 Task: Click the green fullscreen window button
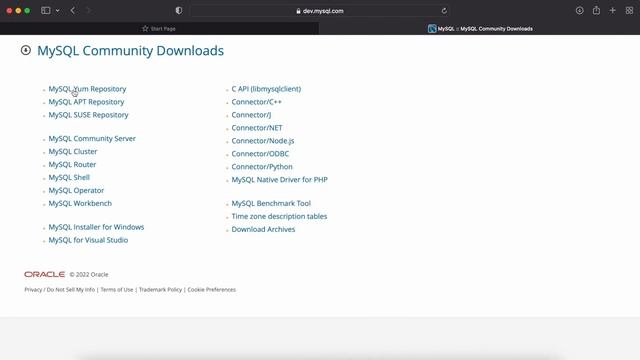(x=27, y=11)
